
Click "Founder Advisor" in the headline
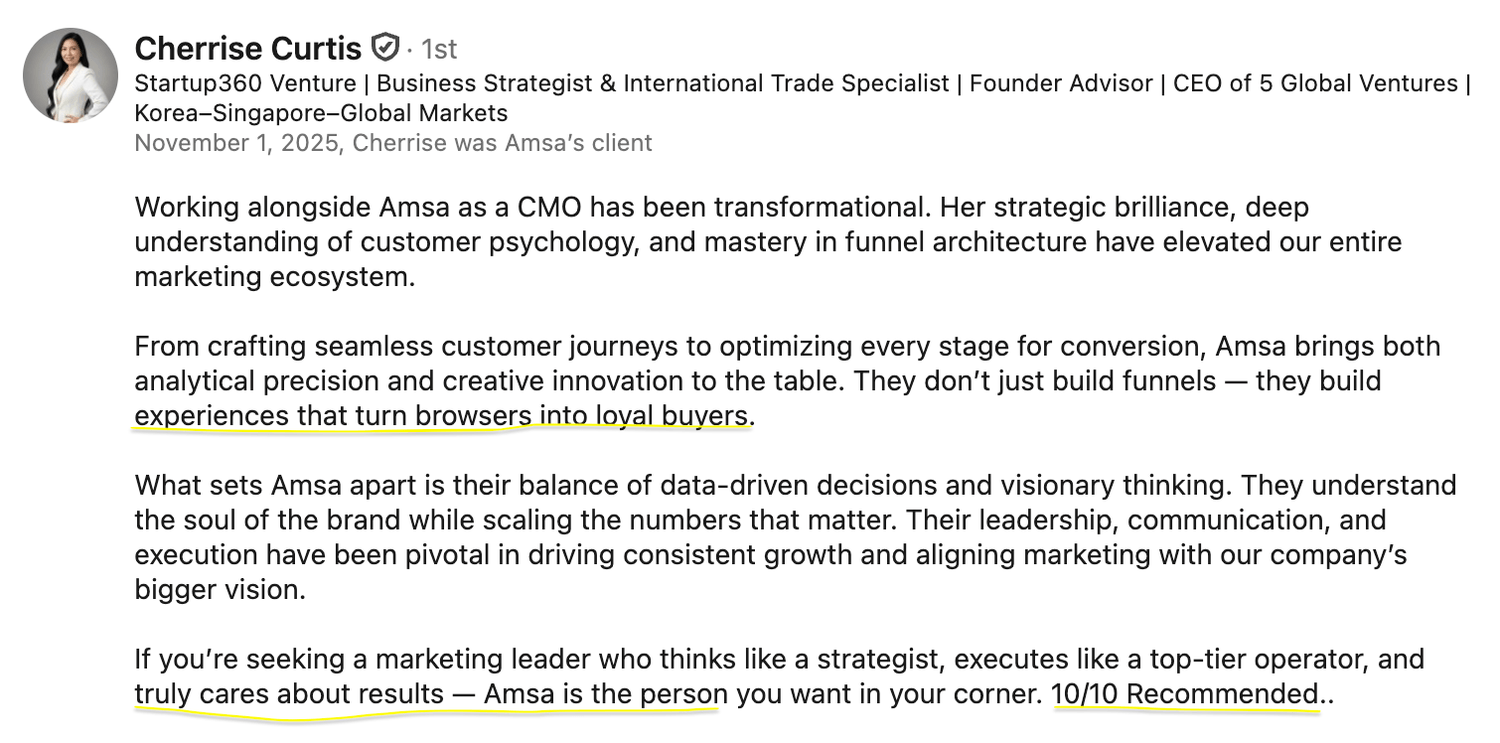coord(1060,83)
